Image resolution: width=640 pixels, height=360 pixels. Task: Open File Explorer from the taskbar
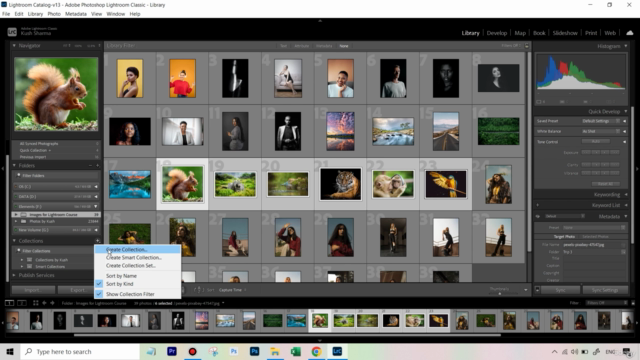tap(275, 351)
